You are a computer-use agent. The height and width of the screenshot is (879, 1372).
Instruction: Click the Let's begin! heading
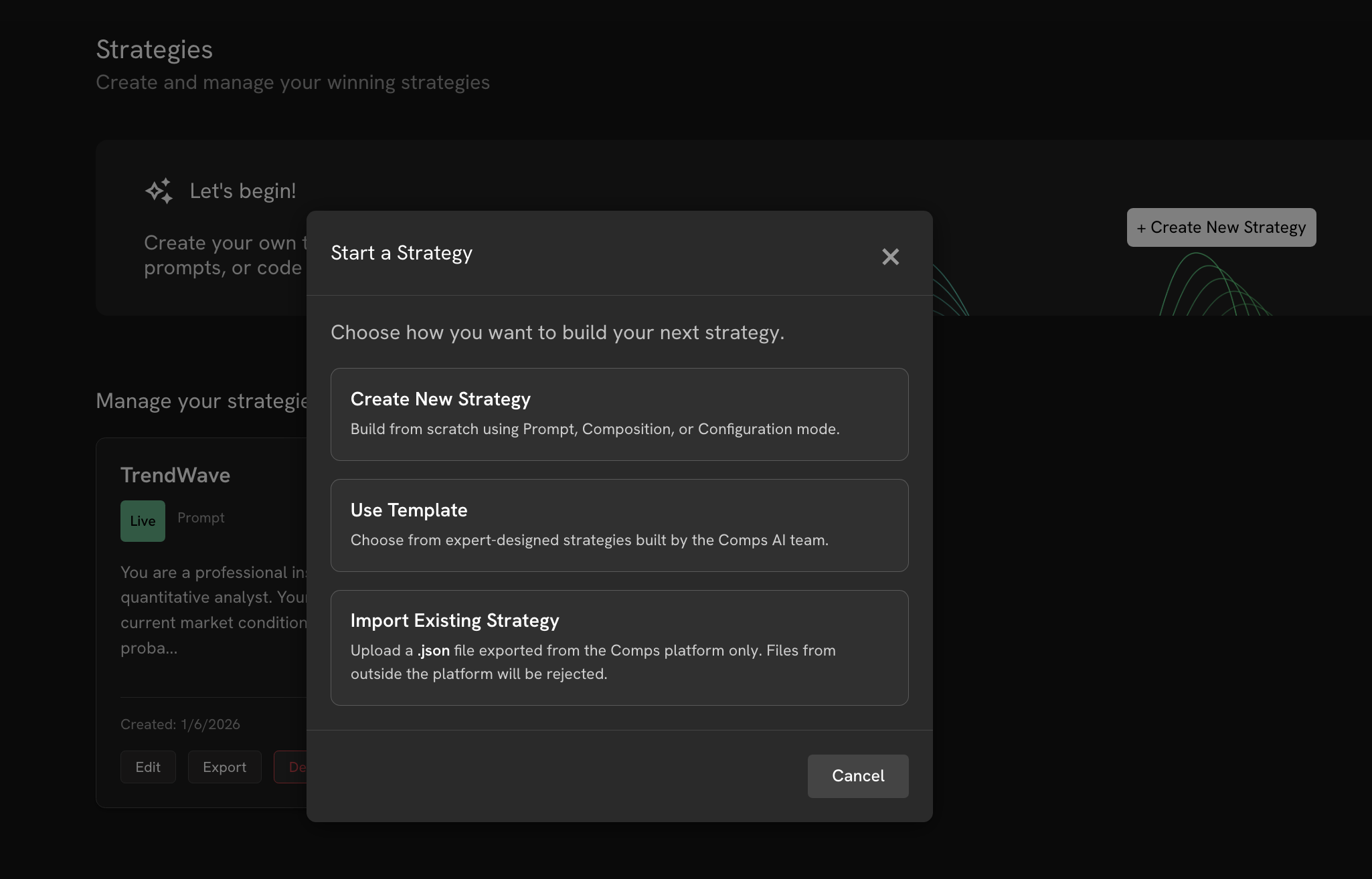[x=243, y=191]
